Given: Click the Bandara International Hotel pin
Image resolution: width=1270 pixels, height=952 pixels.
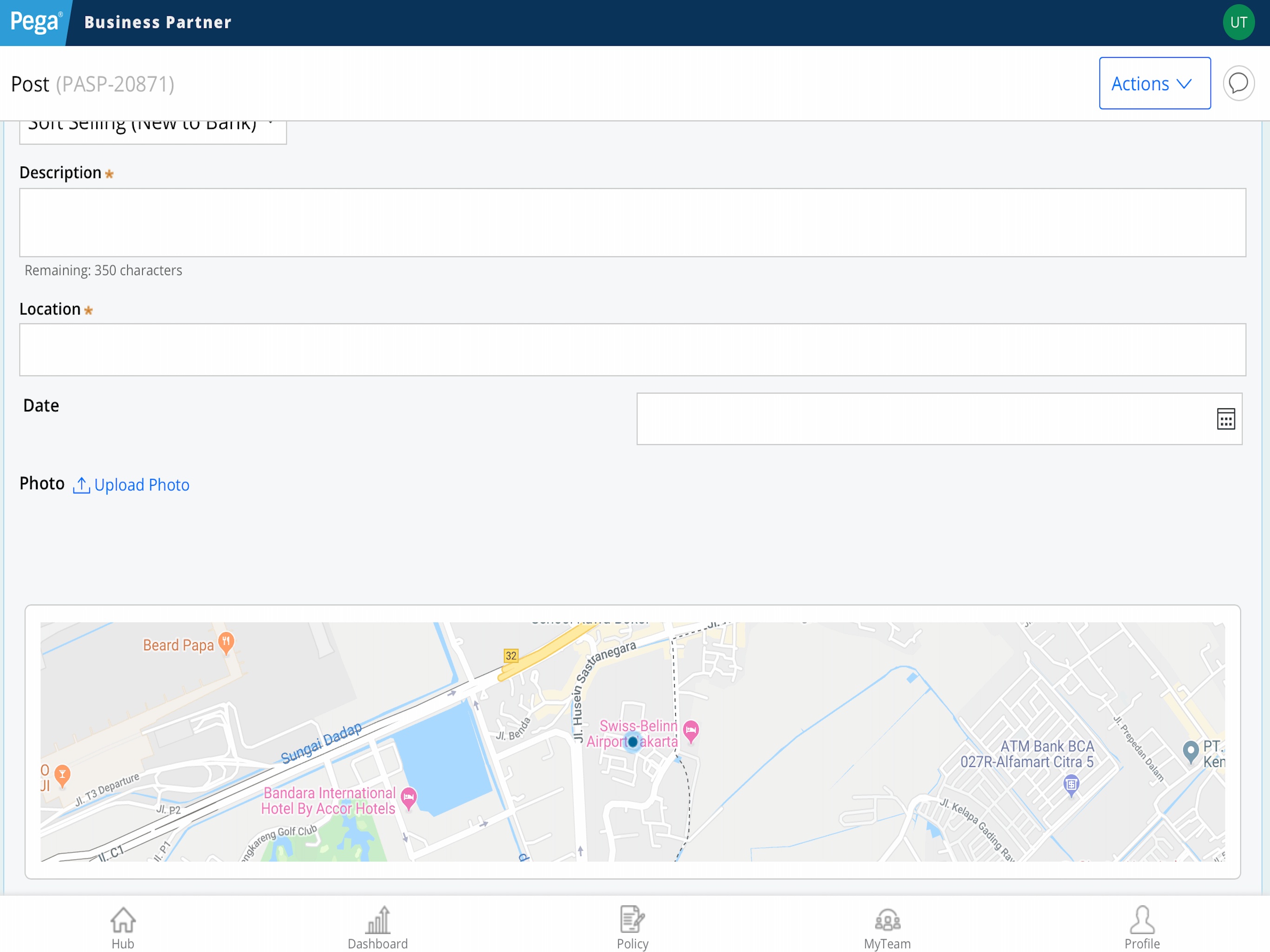Looking at the screenshot, I should coord(408,798).
